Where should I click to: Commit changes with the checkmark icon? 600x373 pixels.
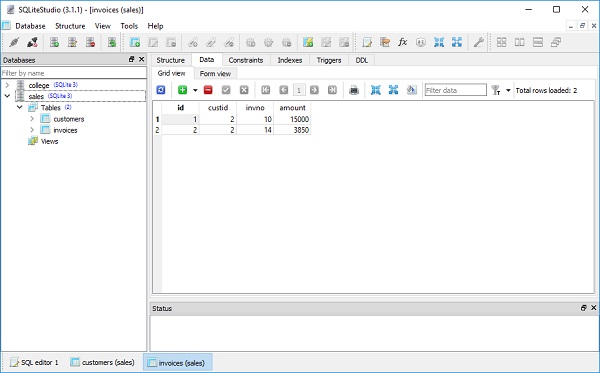[x=226, y=90]
